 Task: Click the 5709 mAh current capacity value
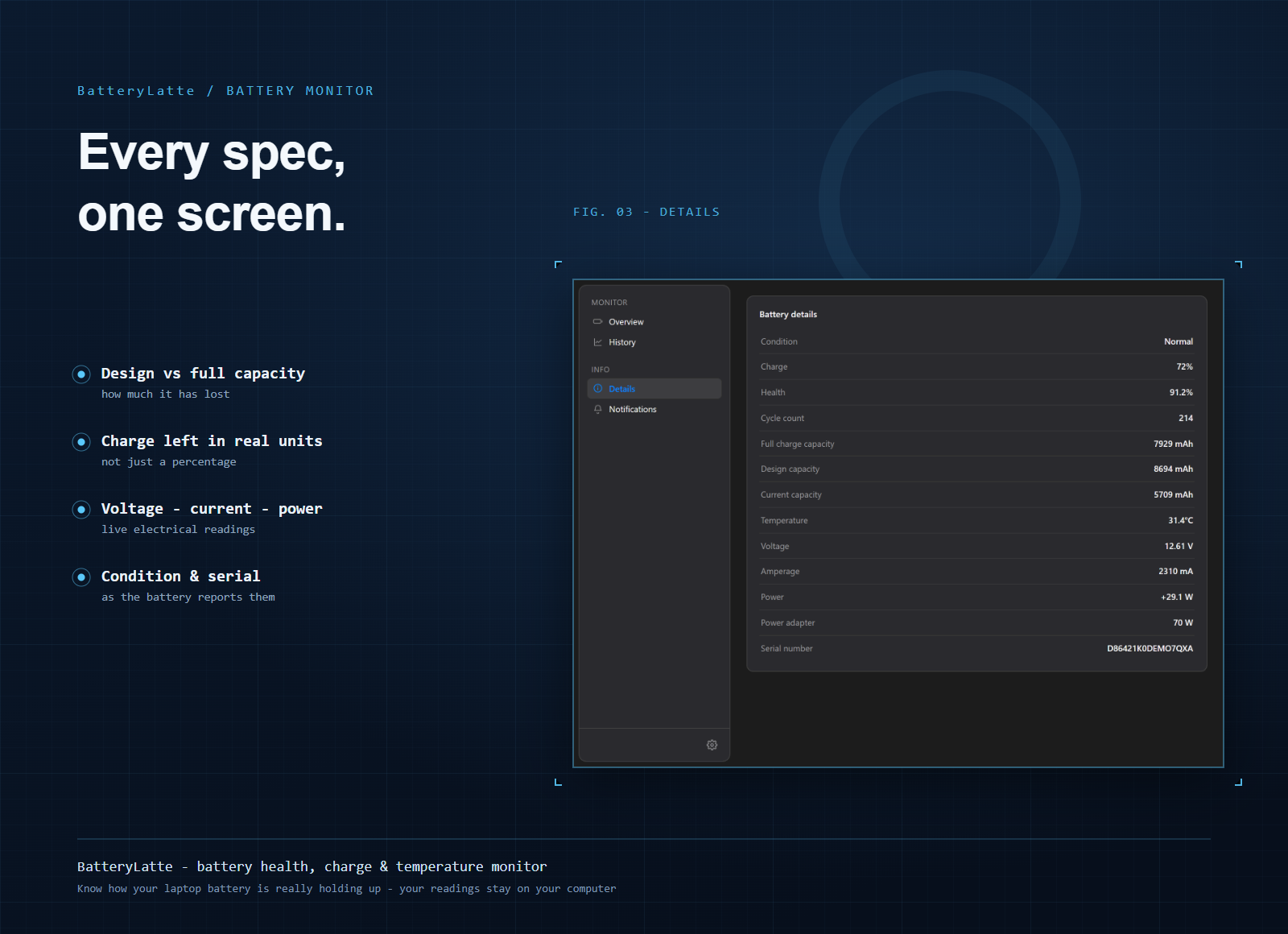coord(1173,494)
